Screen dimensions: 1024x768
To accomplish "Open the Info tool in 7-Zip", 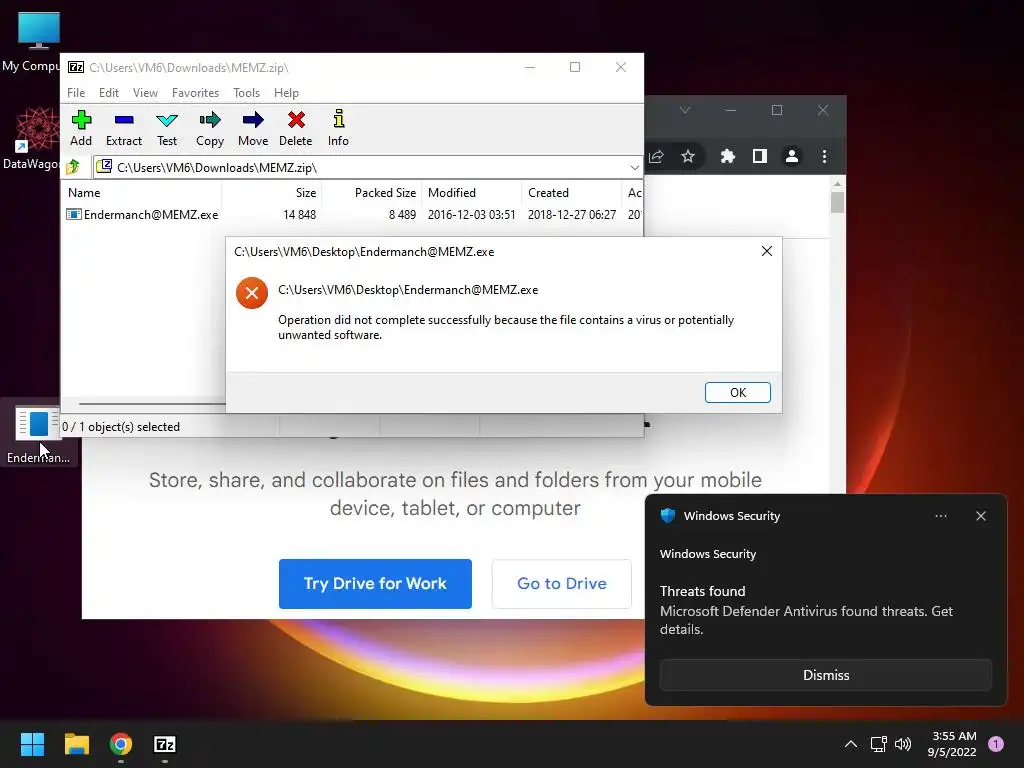I will coord(338,129).
